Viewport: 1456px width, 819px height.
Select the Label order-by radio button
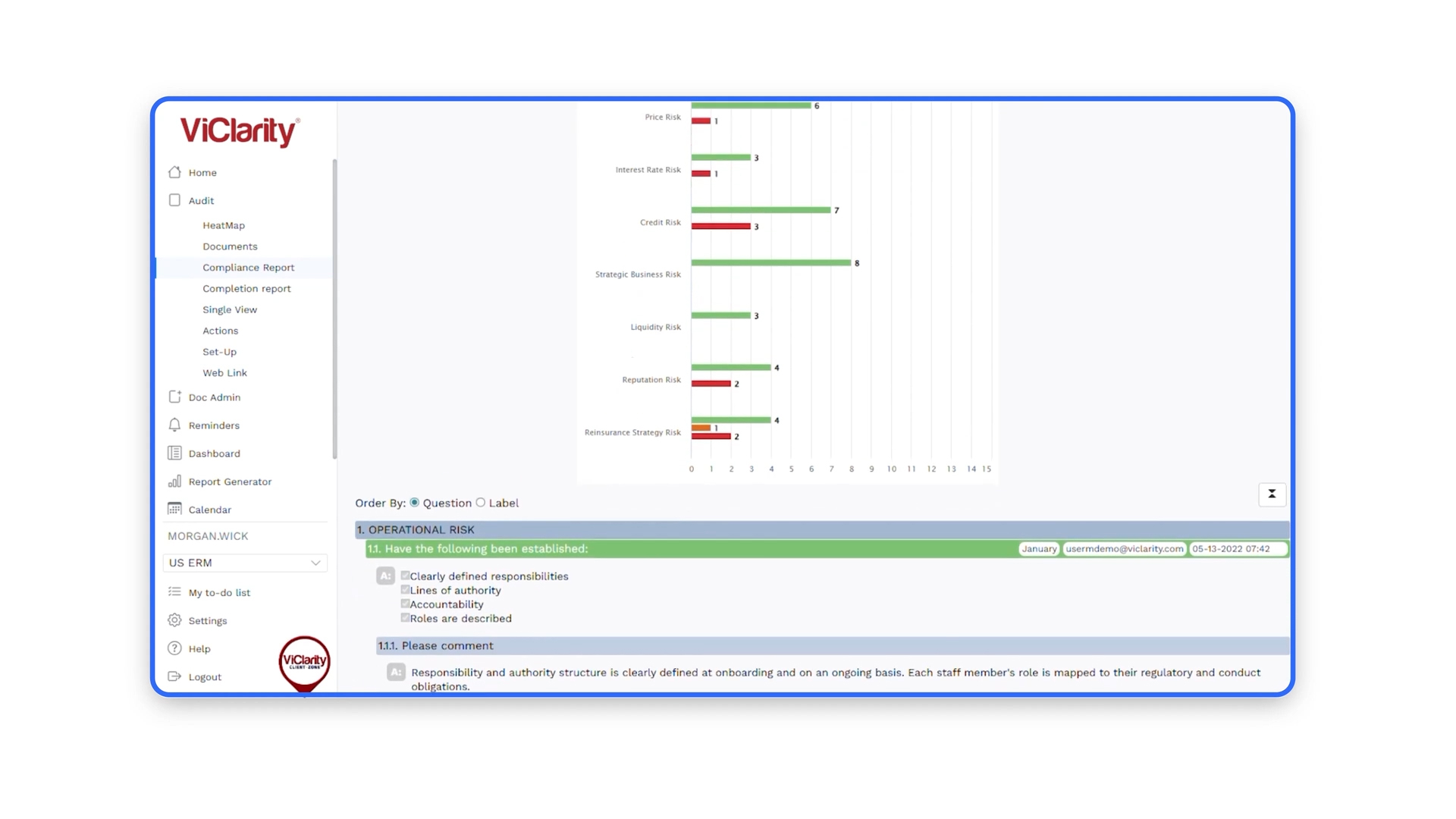[x=481, y=503]
